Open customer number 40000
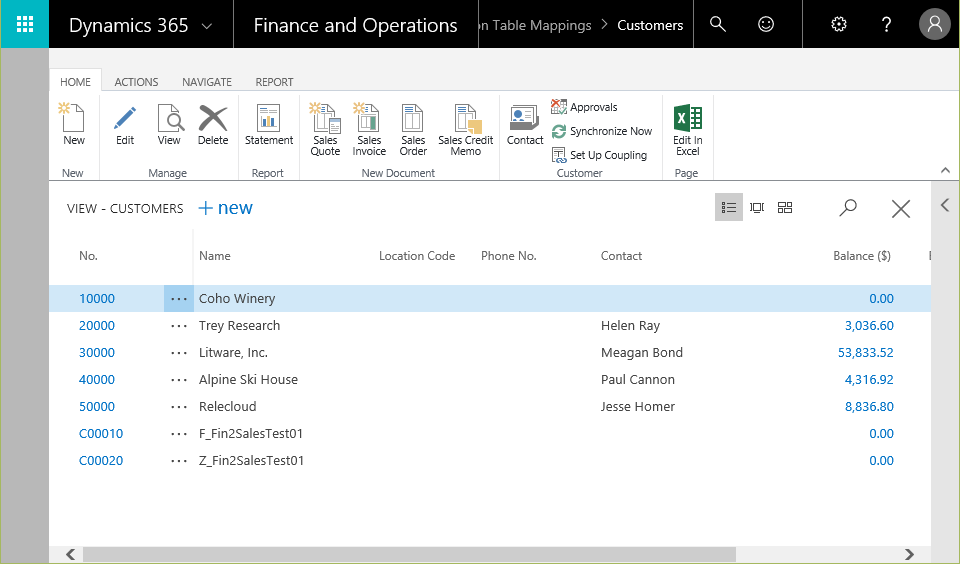 pos(97,380)
